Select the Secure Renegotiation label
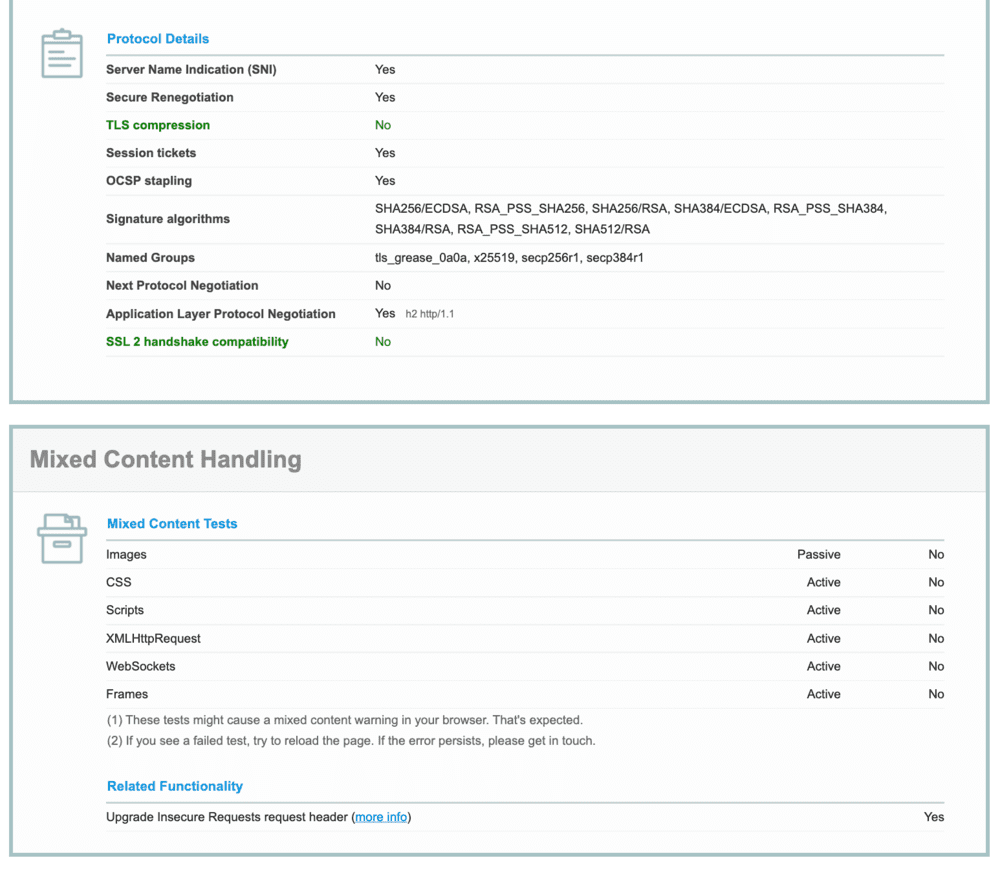This screenshot has height=869, width=1000. (170, 97)
